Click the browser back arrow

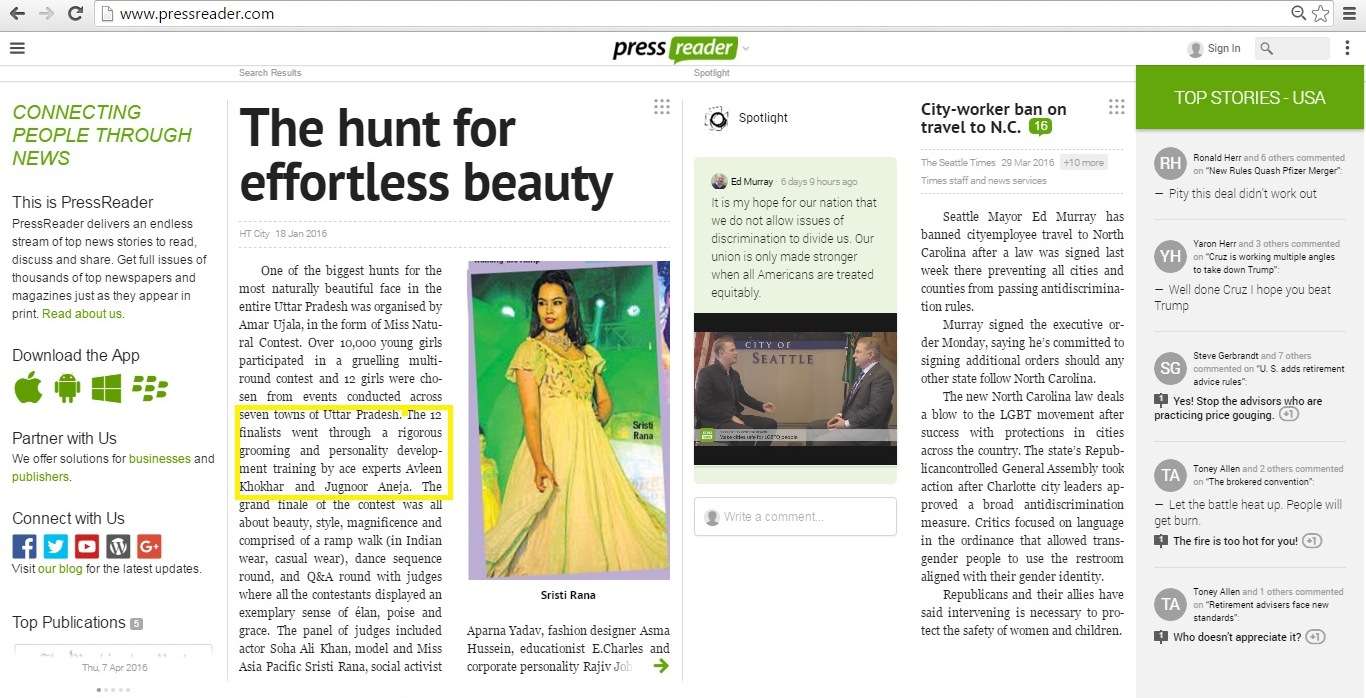(17, 14)
